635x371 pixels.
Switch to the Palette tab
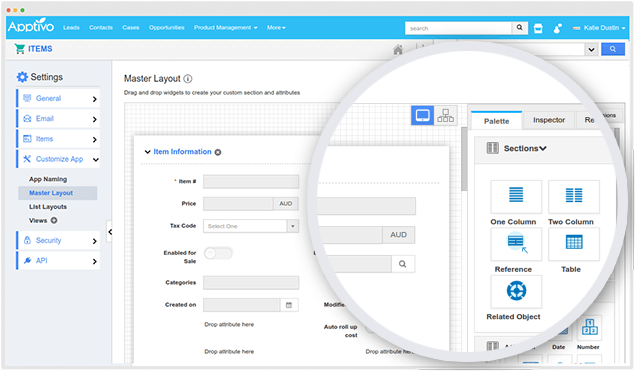tap(496, 121)
